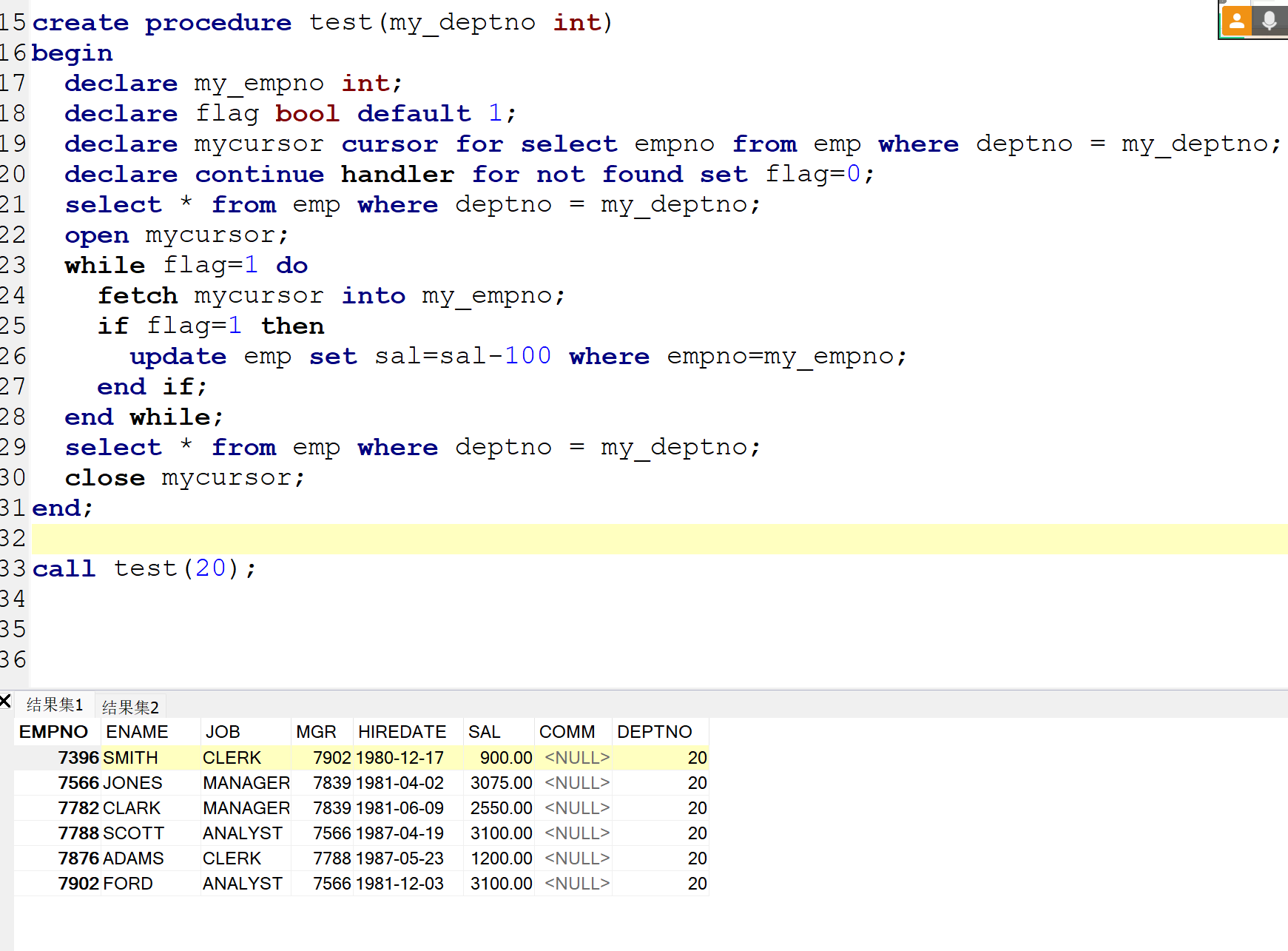Switch to 结果集2 tab
The width and height of the screenshot is (1288, 951).
(x=130, y=707)
